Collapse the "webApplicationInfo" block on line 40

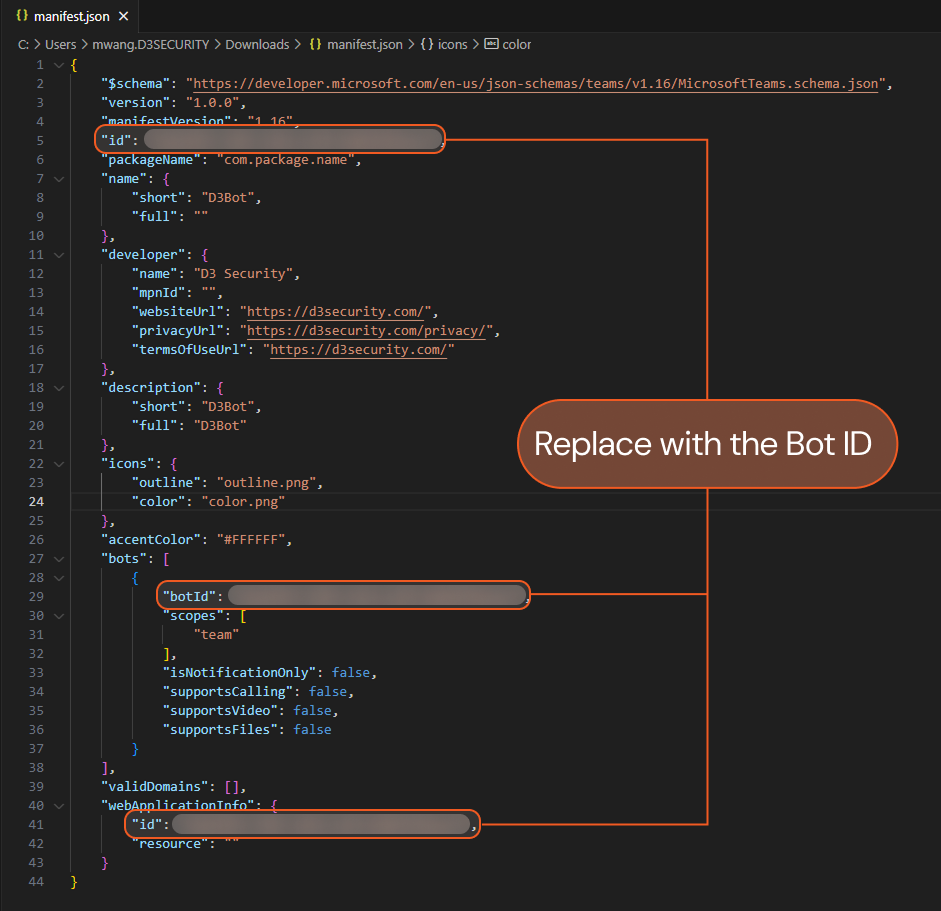pos(59,806)
